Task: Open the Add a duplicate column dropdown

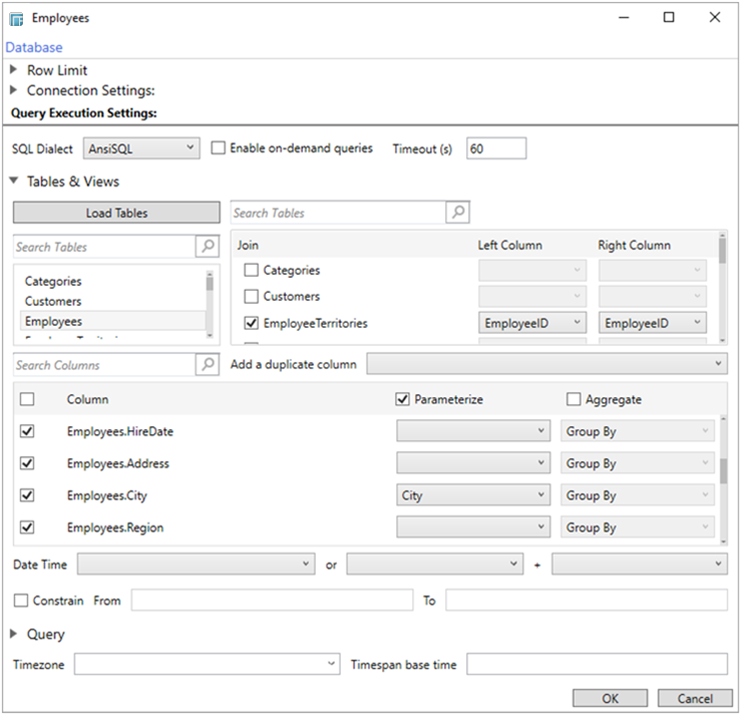Action: (546, 364)
